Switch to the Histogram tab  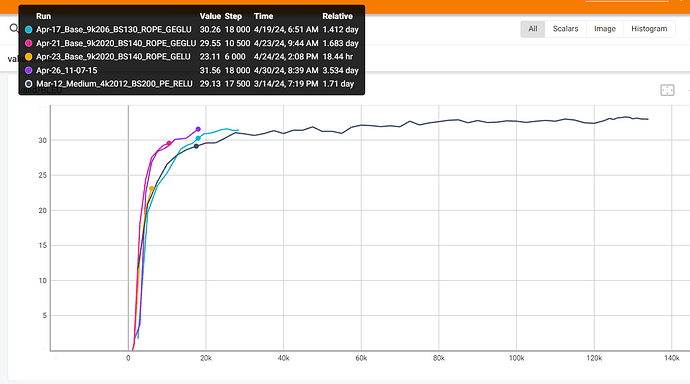click(x=649, y=29)
